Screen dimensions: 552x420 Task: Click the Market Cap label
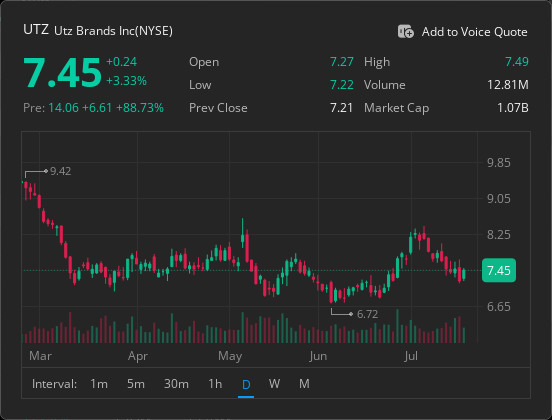pos(396,108)
